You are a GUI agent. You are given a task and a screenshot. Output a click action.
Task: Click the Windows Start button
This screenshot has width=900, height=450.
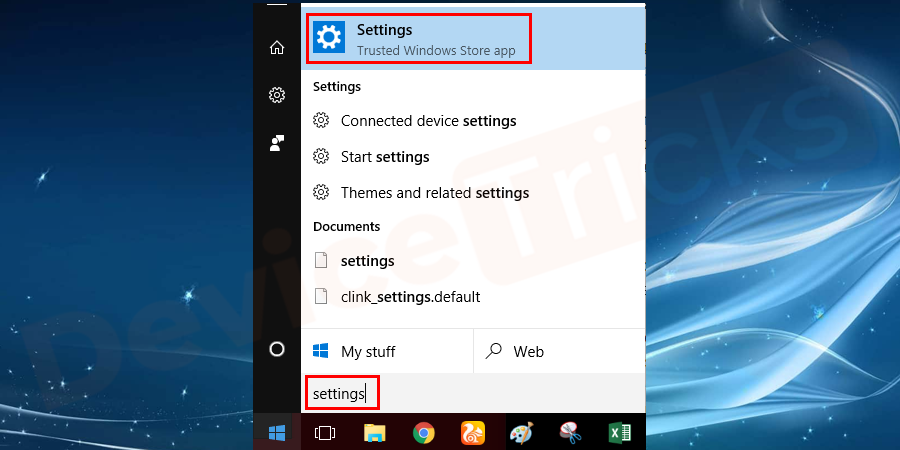[277, 432]
